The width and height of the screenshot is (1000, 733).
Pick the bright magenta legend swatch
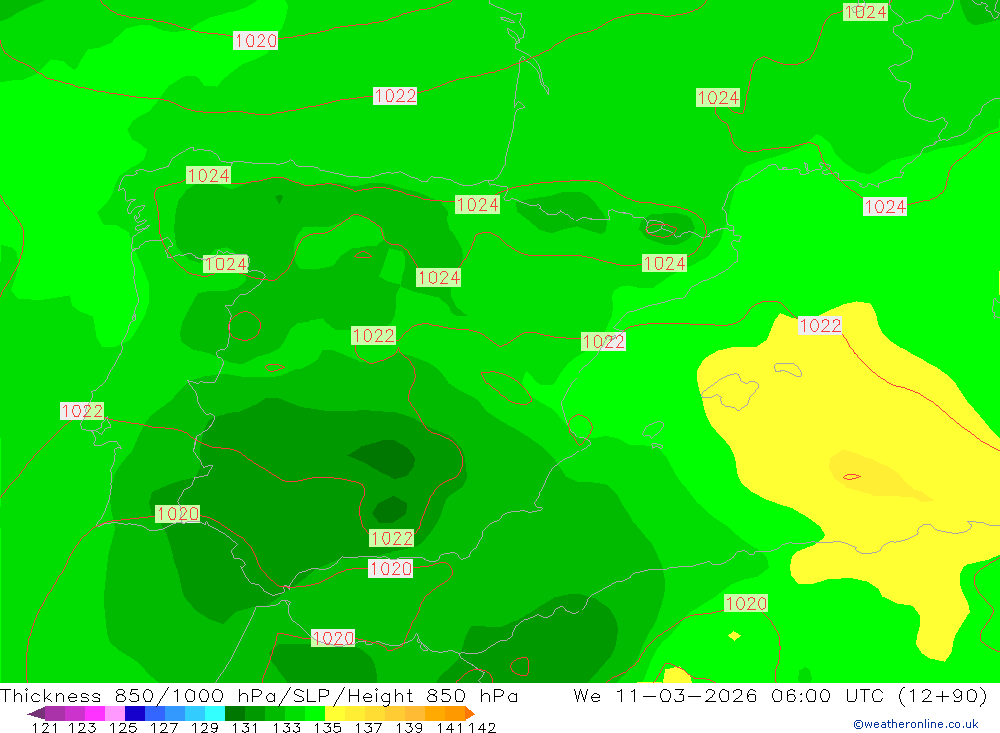coord(94,713)
